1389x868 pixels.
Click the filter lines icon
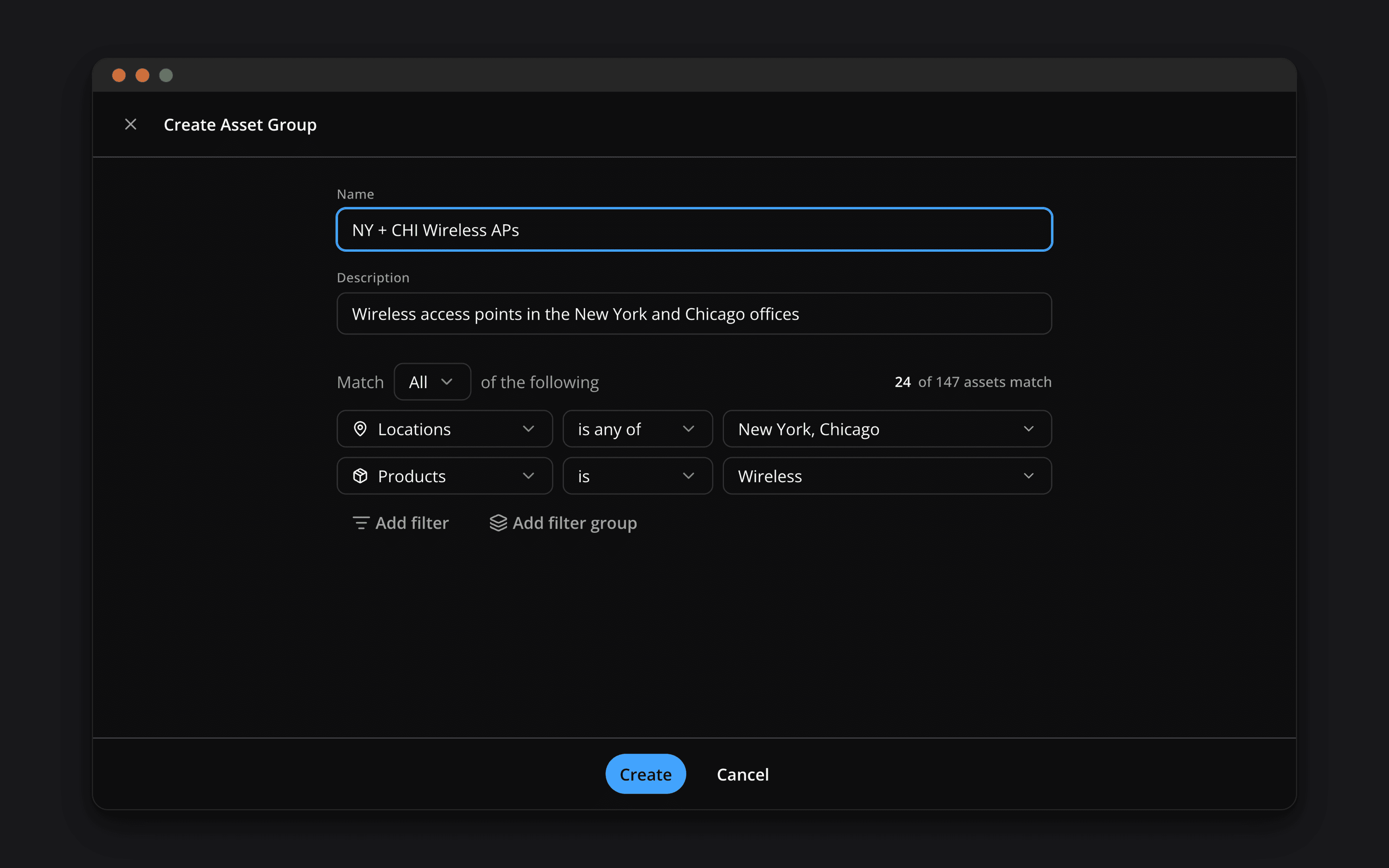[360, 523]
